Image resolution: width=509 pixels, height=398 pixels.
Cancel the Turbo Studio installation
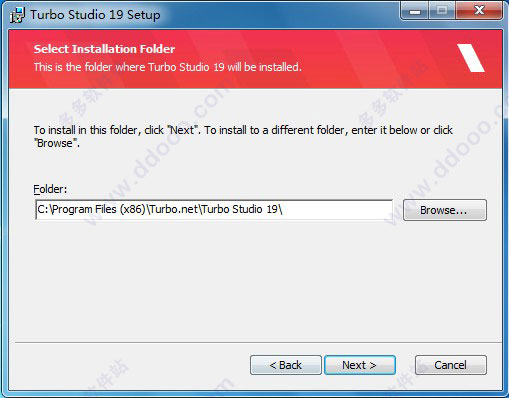[x=450, y=365]
